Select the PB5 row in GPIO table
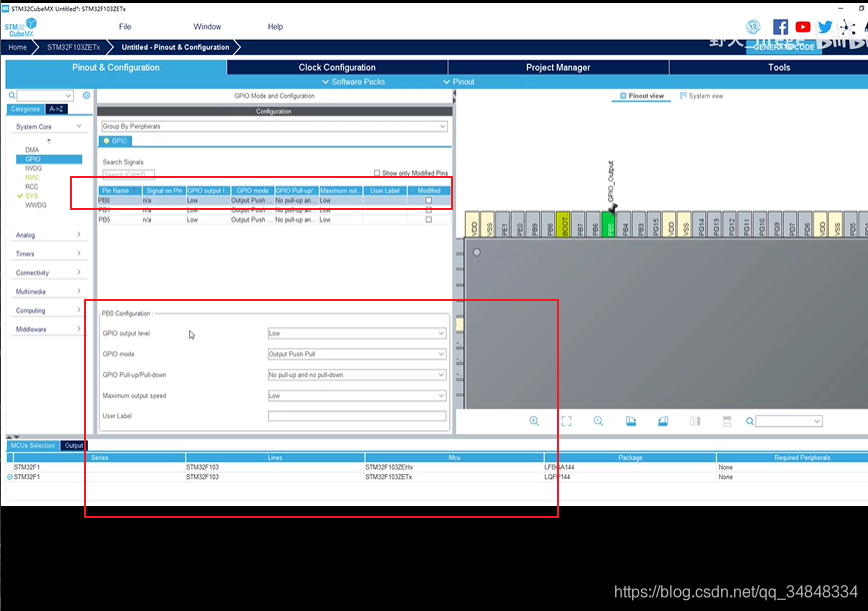 tap(274, 220)
